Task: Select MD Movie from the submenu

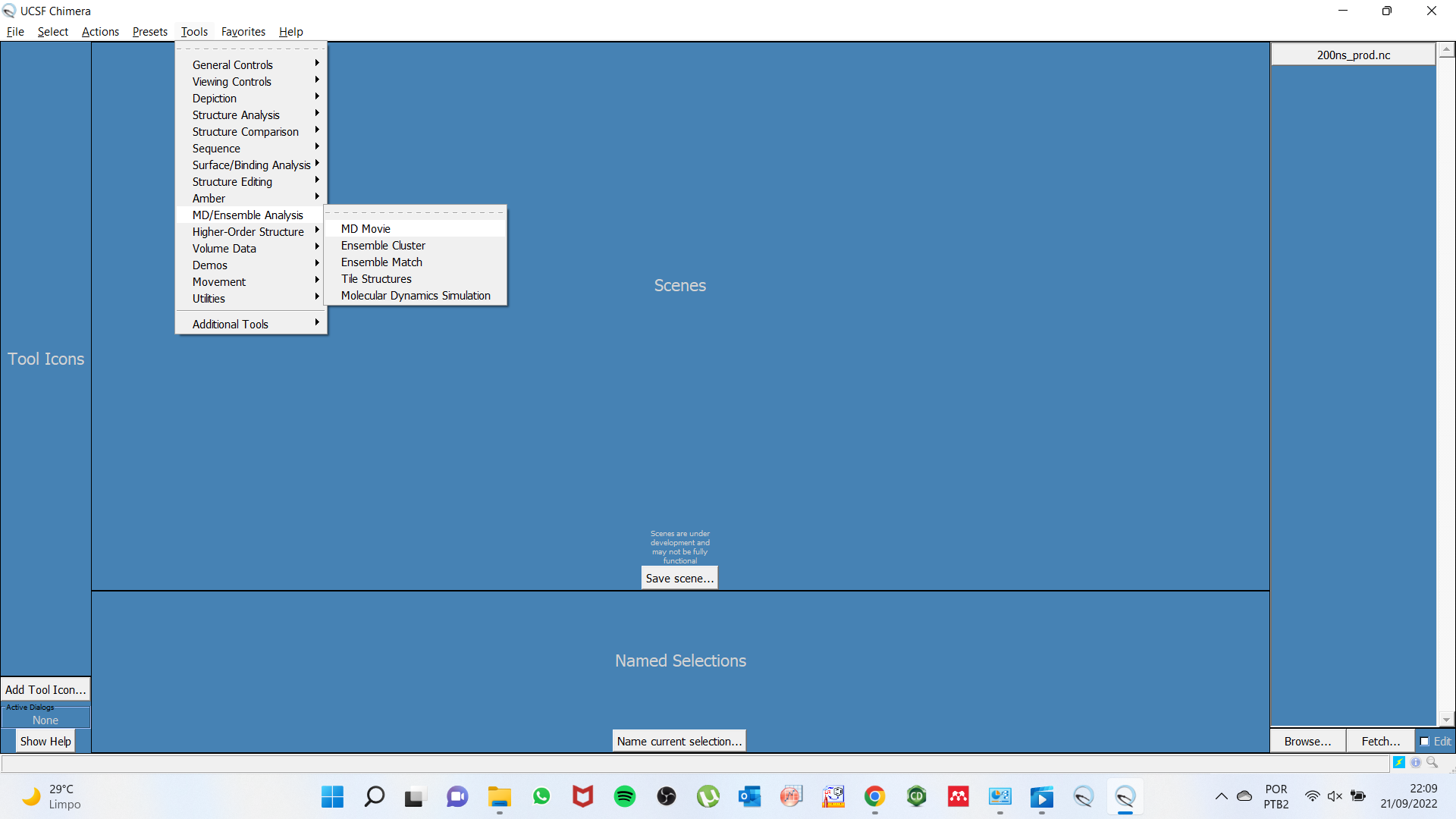Action: (366, 229)
